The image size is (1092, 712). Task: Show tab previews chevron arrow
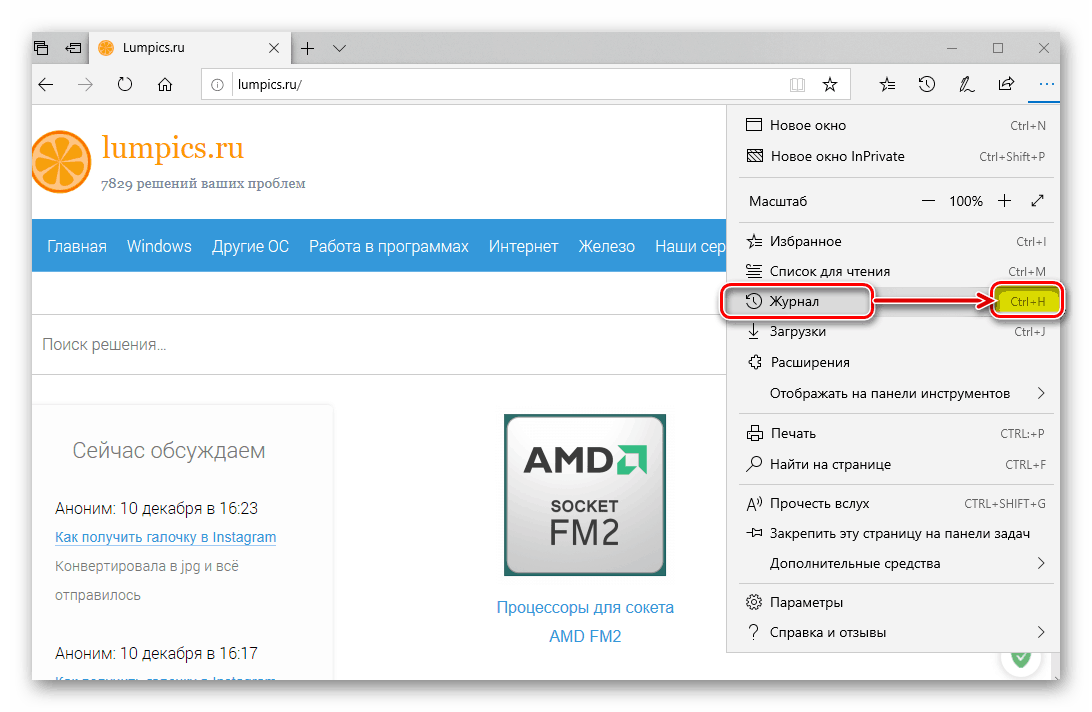[339, 48]
